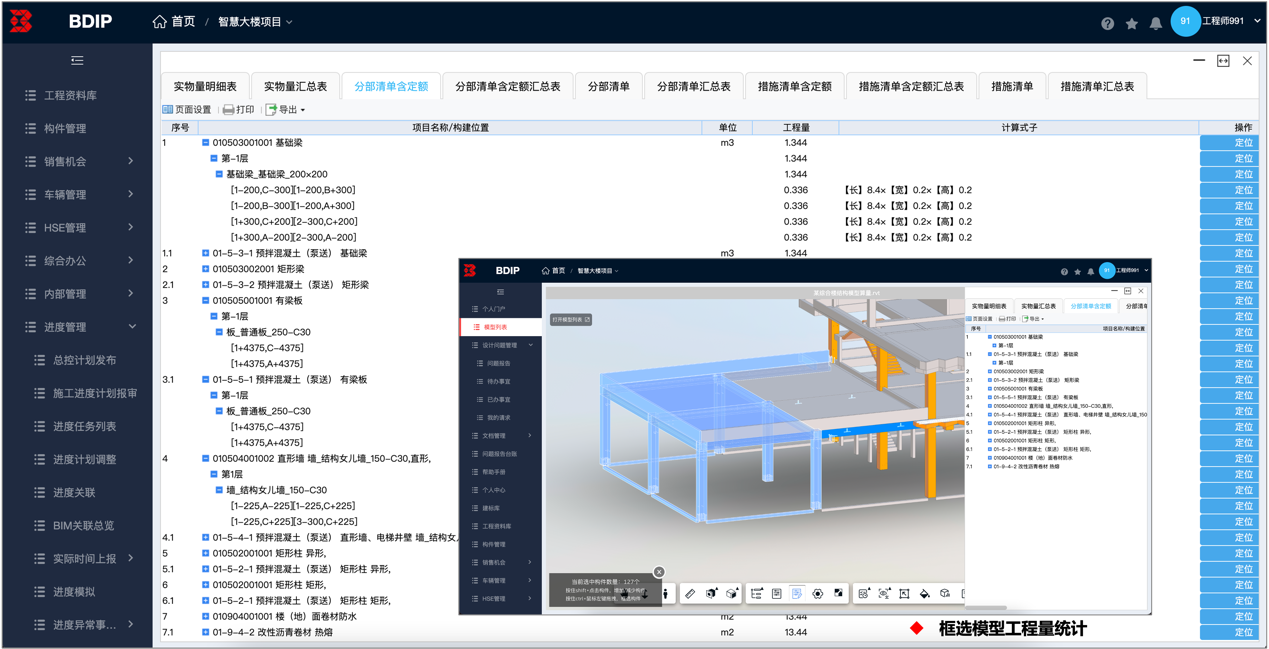Image resolution: width=1269 pixels, height=649 pixels.
Task: Open the 智慧大楼项目 project dropdown
Action: coord(255,22)
